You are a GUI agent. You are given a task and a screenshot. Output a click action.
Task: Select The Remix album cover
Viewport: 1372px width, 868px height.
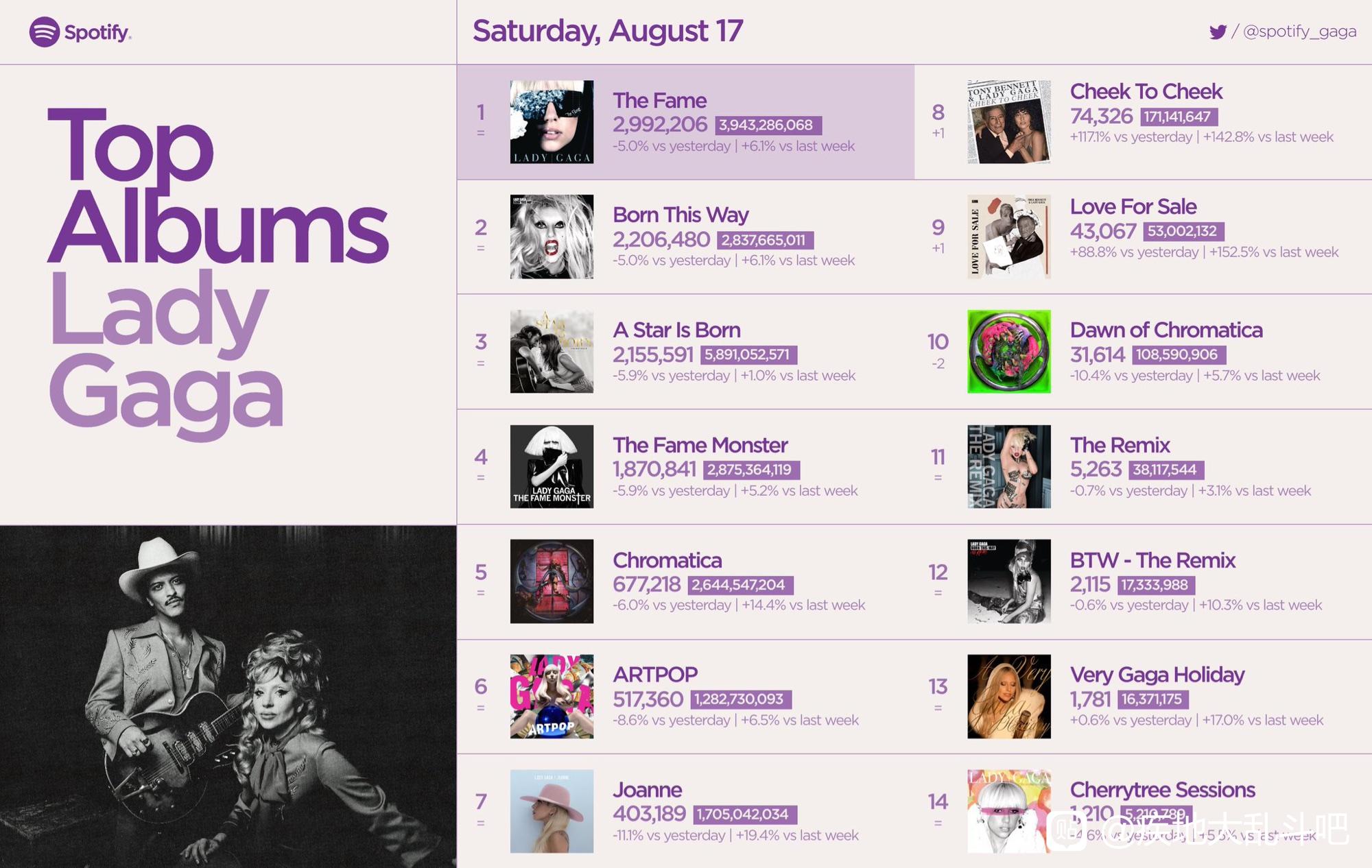pyautogui.click(x=1009, y=466)
